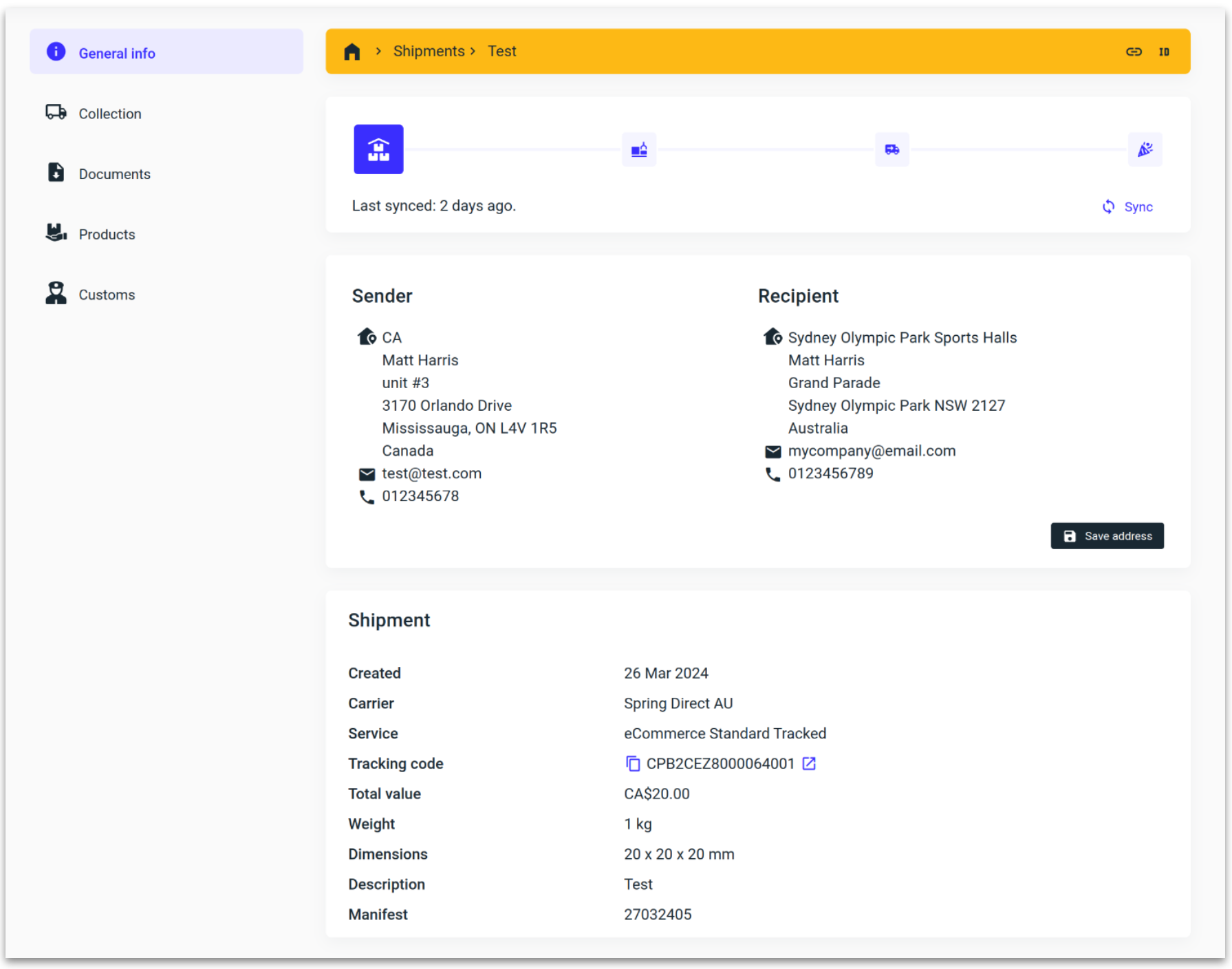Navigate to Shipments via the breadcrumb
This screenshot has width=1232, height=969.
point(429,51)
